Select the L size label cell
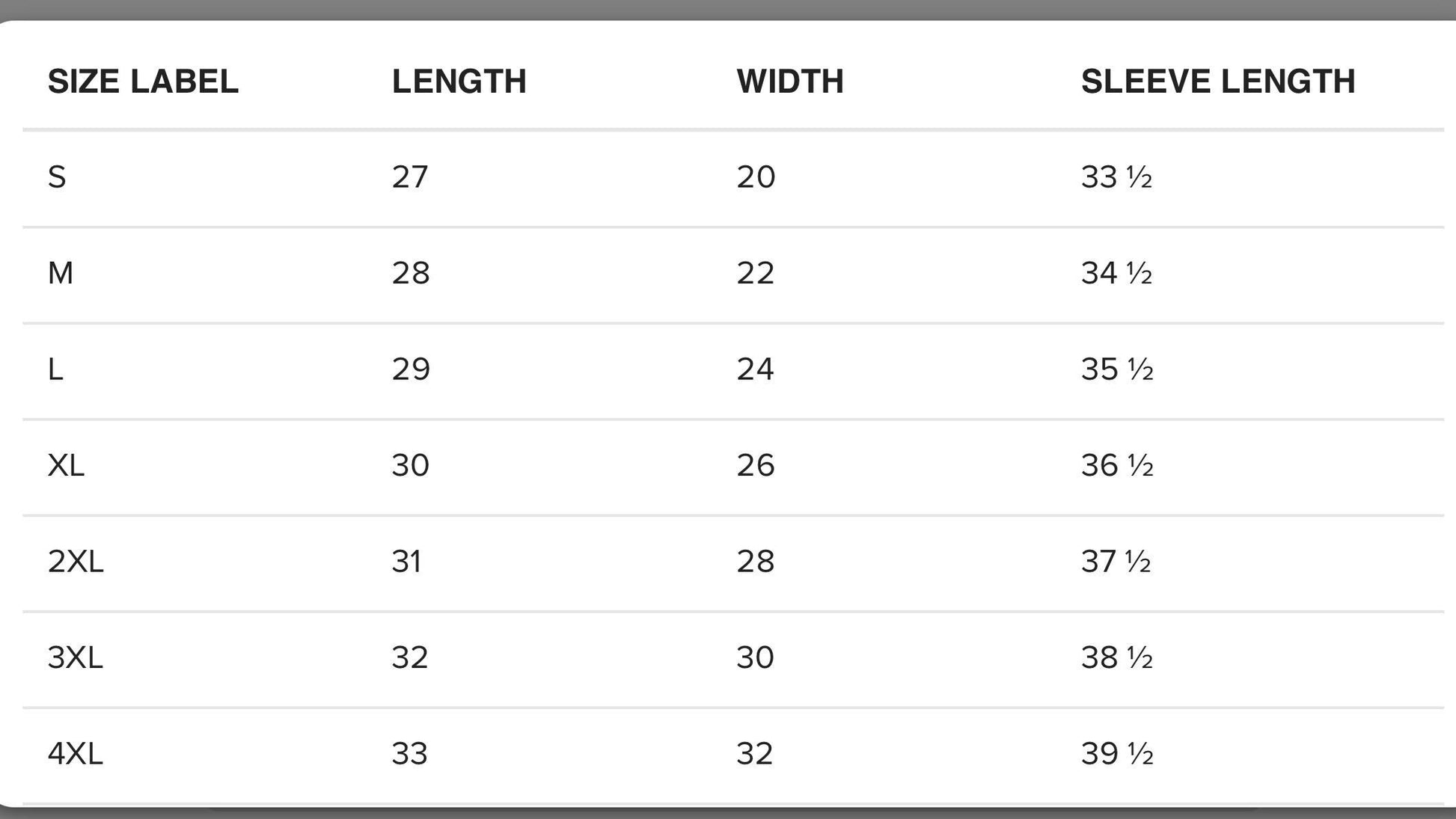Viewport: 1456px width, 819px height. [x=55, y=369]
